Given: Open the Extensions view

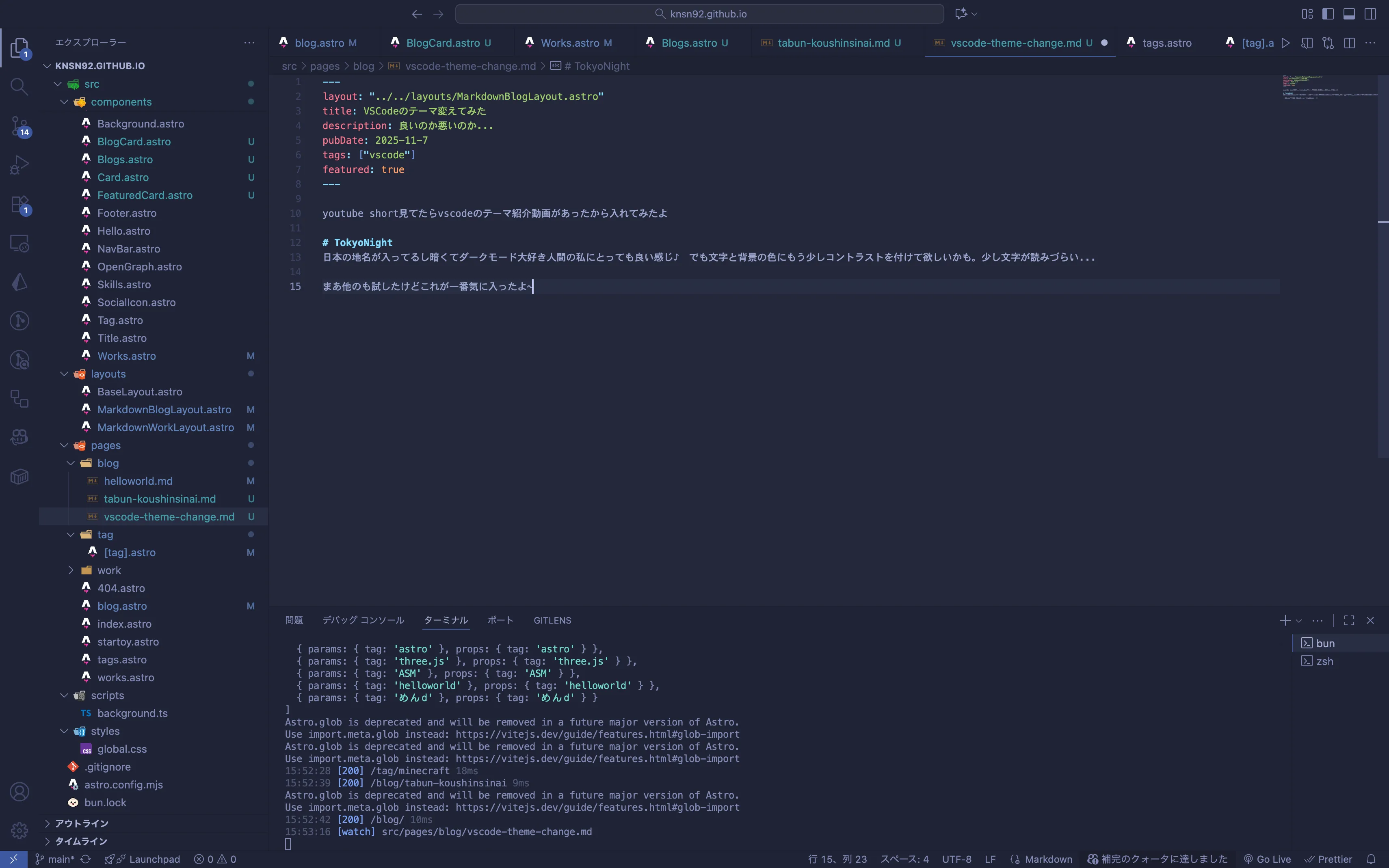Looking at the screenshot, I should coord(19,204).
